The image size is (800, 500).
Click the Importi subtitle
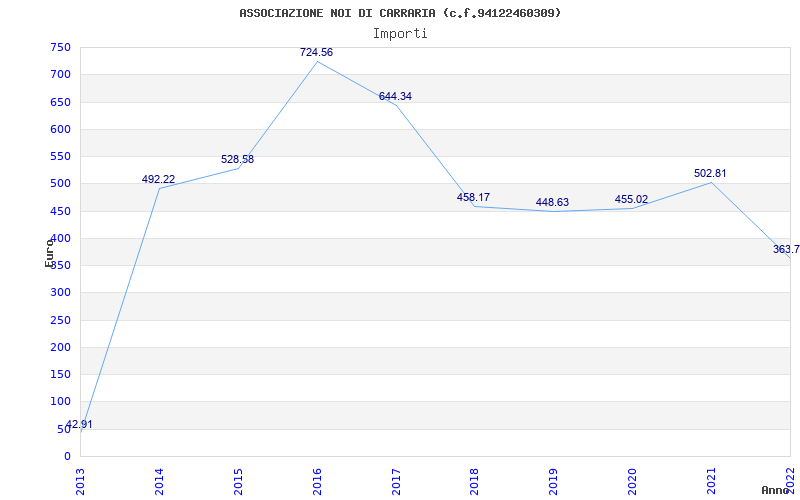pos(400,34)
